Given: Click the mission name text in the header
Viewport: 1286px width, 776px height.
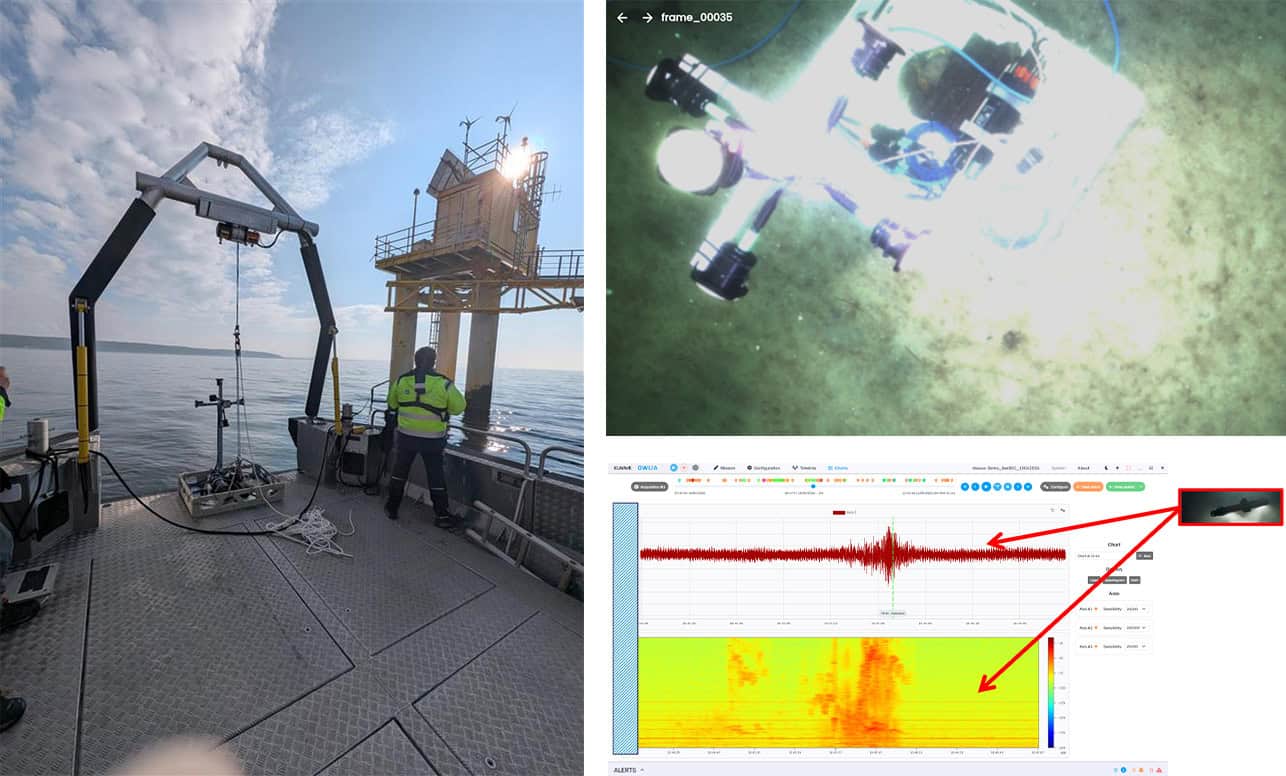Looking at the screenshot, I should click(x=1005, y=468).
